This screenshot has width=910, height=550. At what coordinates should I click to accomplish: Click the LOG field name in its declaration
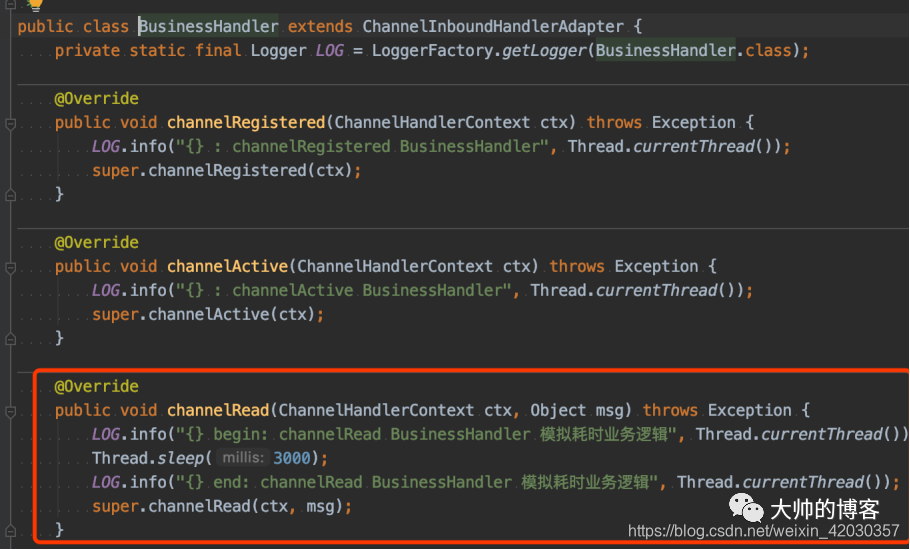point(330,50)
